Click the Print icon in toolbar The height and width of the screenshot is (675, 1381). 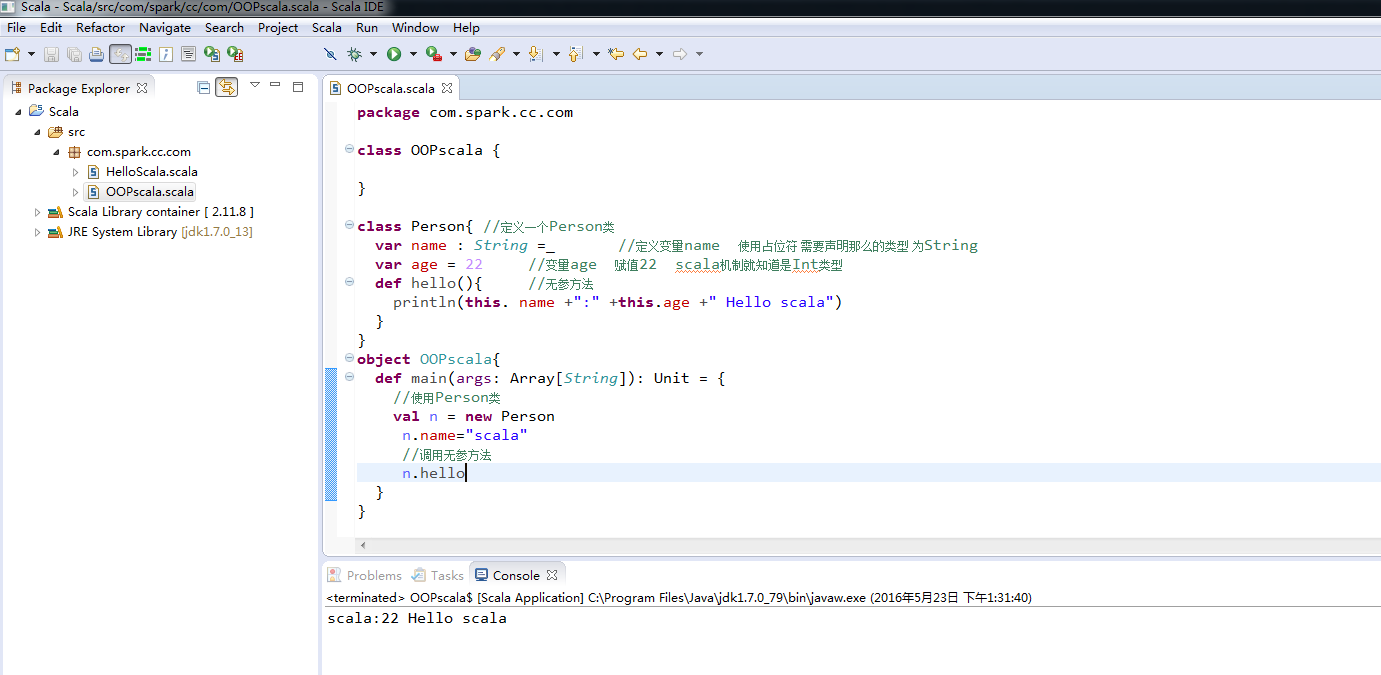point(96,54)
